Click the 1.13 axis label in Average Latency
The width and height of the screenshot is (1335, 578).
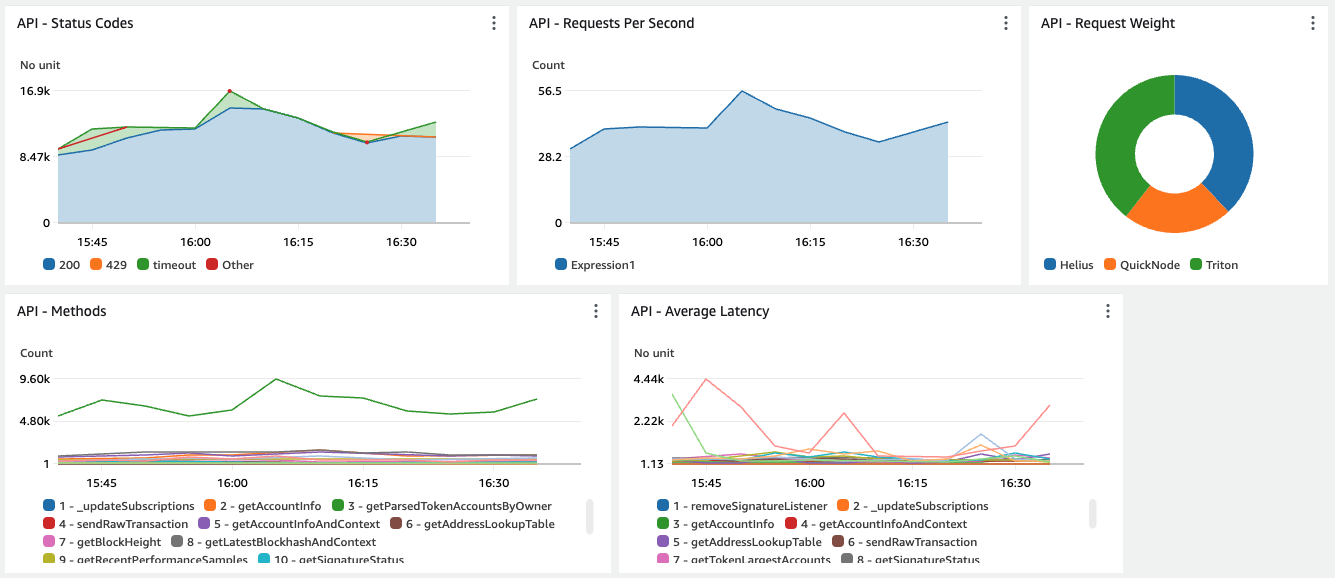point(652,463)
